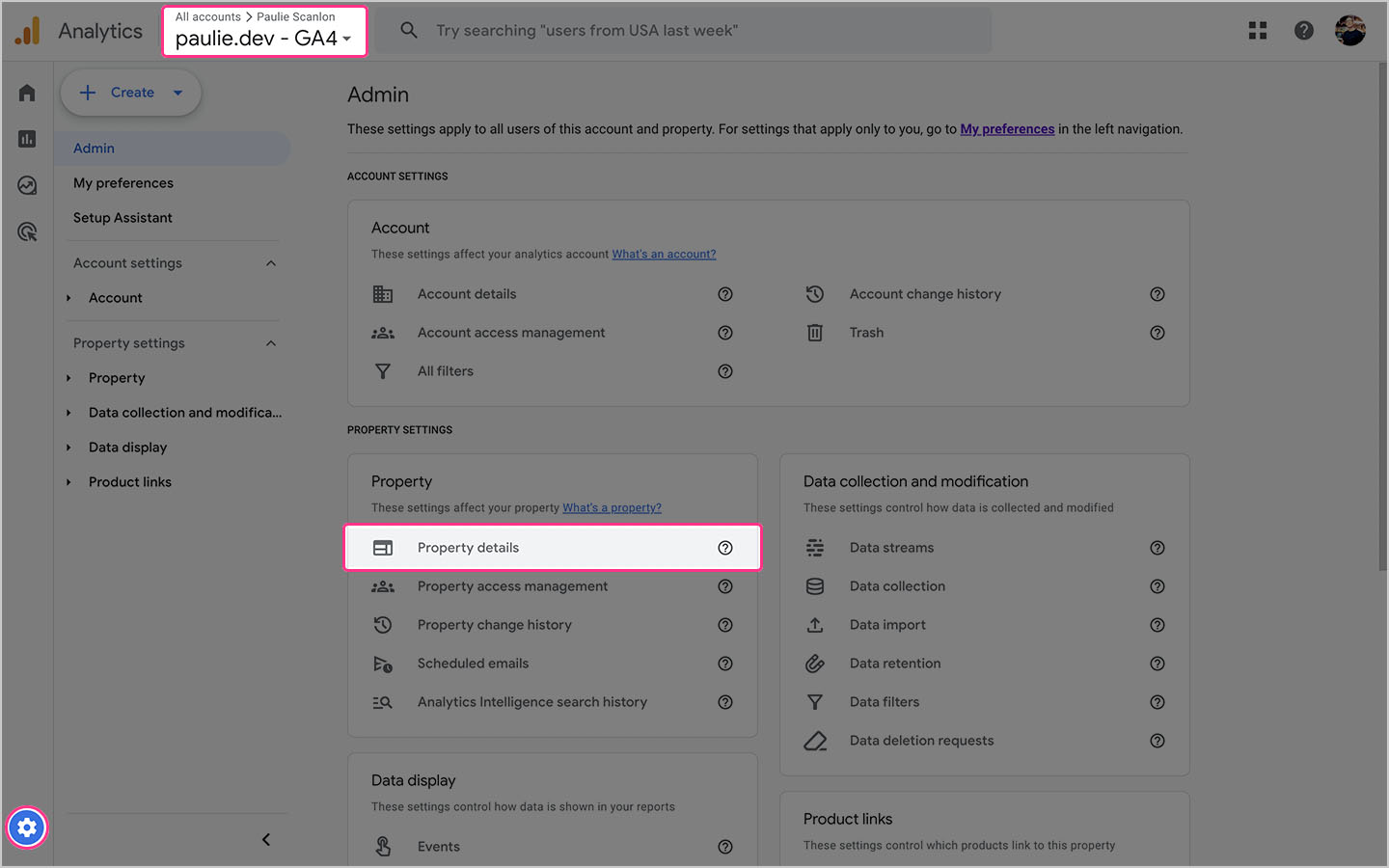Select the Reports icon in the left sidebar
The width and height of the screenshot is (1389, 868).
(26, 139)
